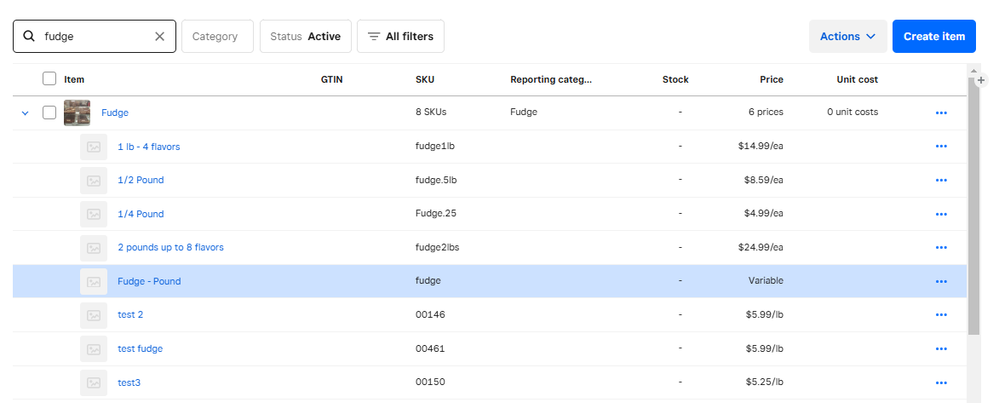Collapse the Fudge item variations
The width and height of the screenshot is (999, 403).
point(25,113)
